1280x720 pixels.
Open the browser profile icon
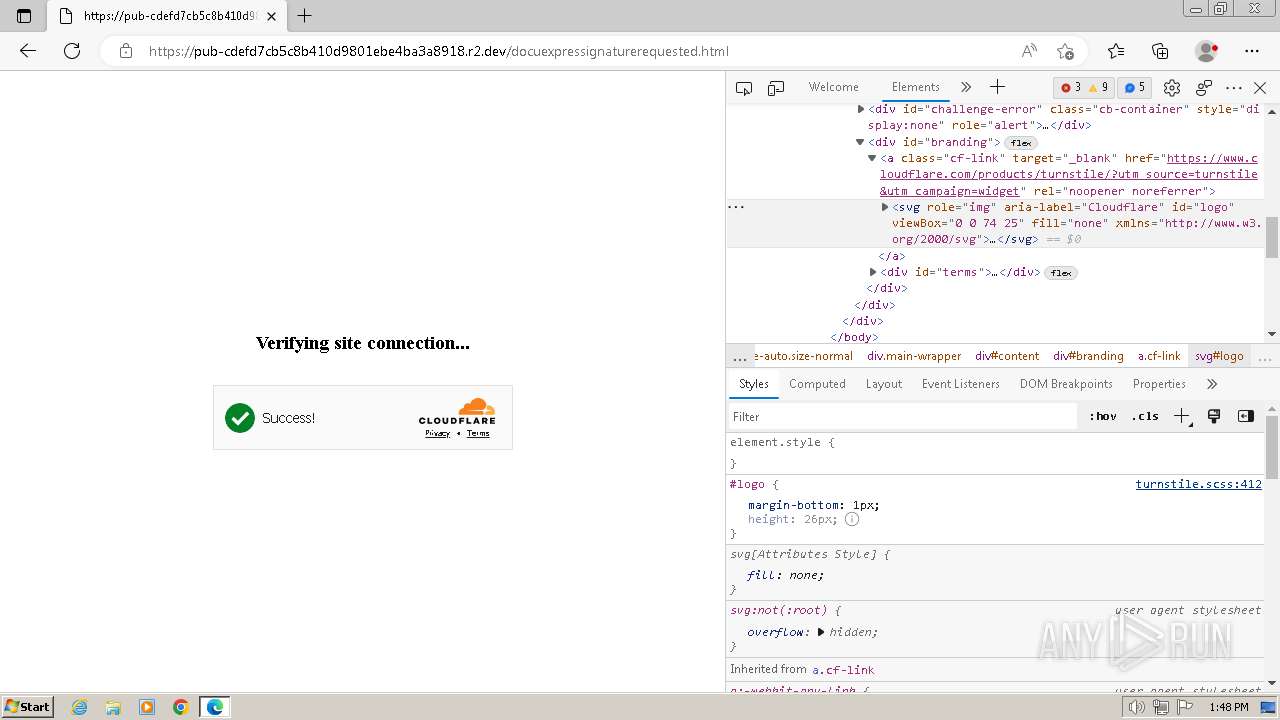(x=1207, y=51)
